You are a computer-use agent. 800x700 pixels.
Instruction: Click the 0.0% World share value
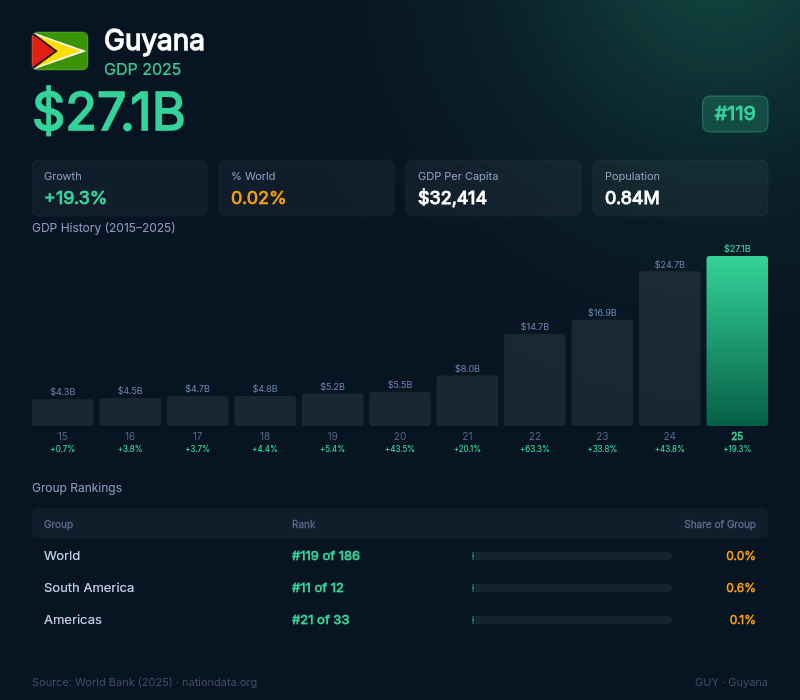(741, 556)
